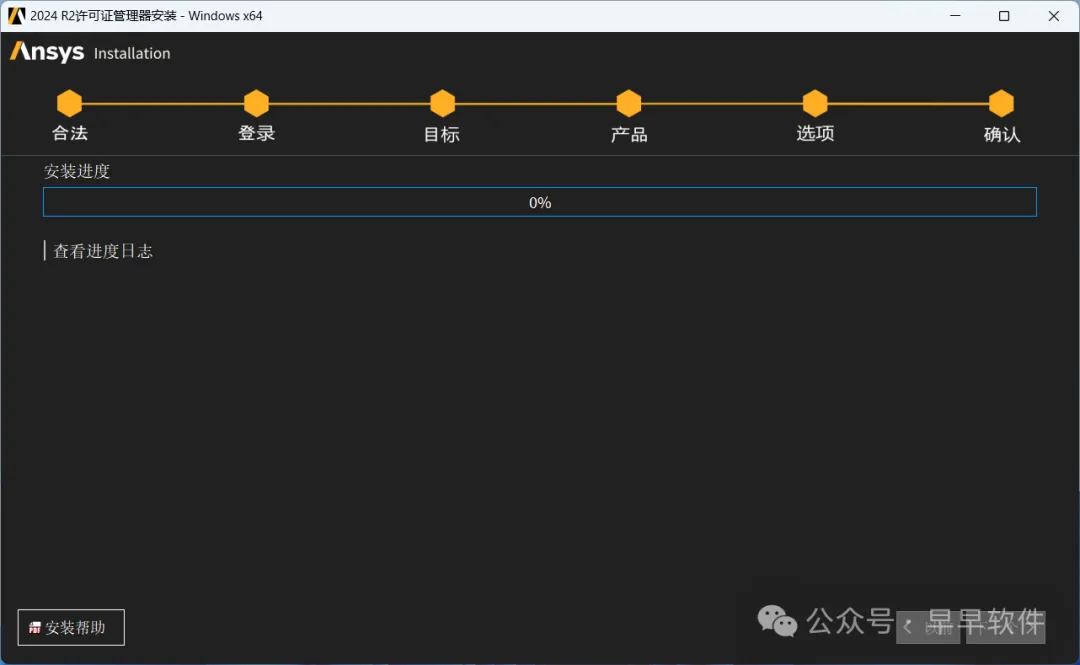Screen dimensions: 1080x665
Task: Click the 合法 step hexagon
Action: click(70, 103)
